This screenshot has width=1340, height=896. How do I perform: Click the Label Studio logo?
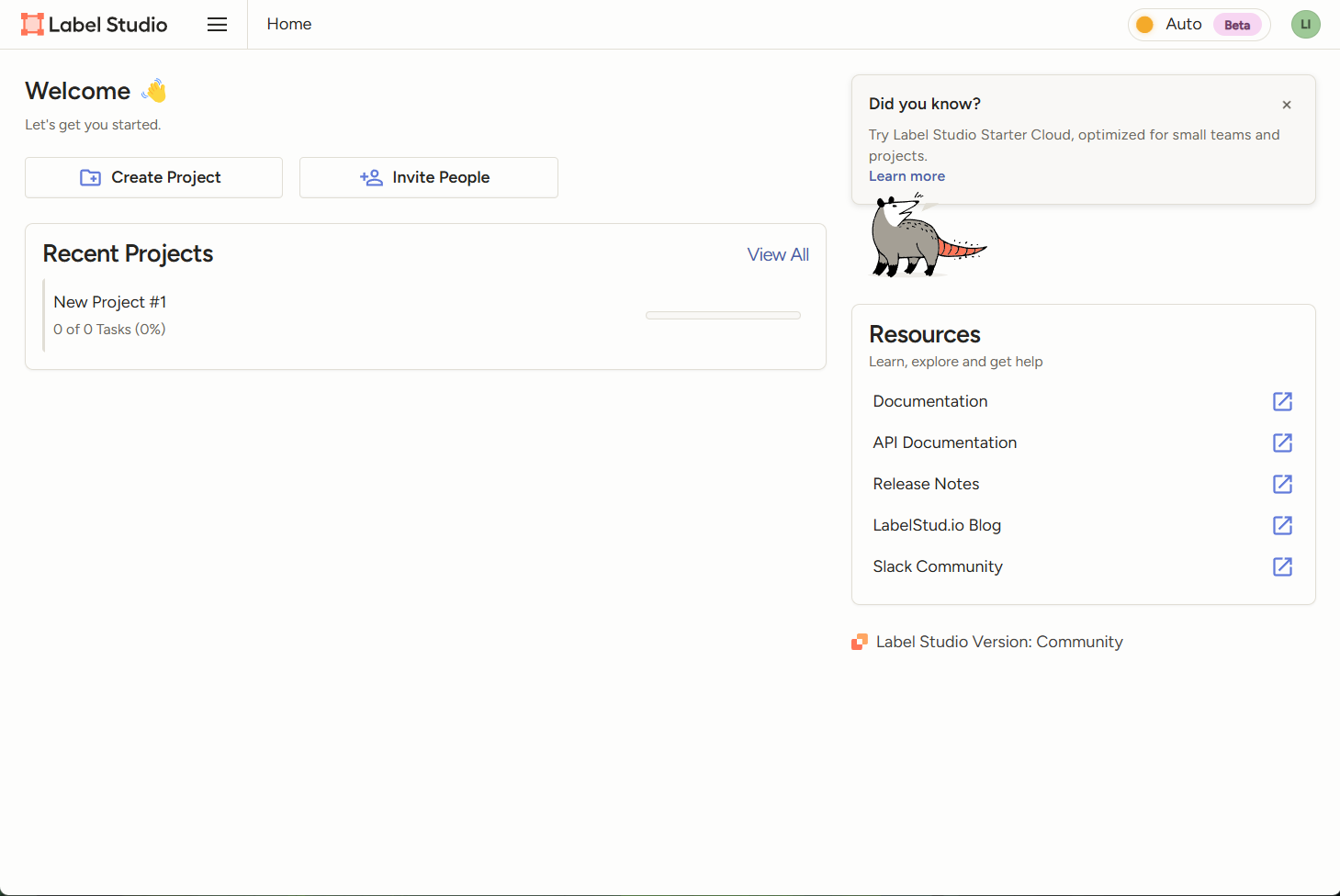(94, 25)
